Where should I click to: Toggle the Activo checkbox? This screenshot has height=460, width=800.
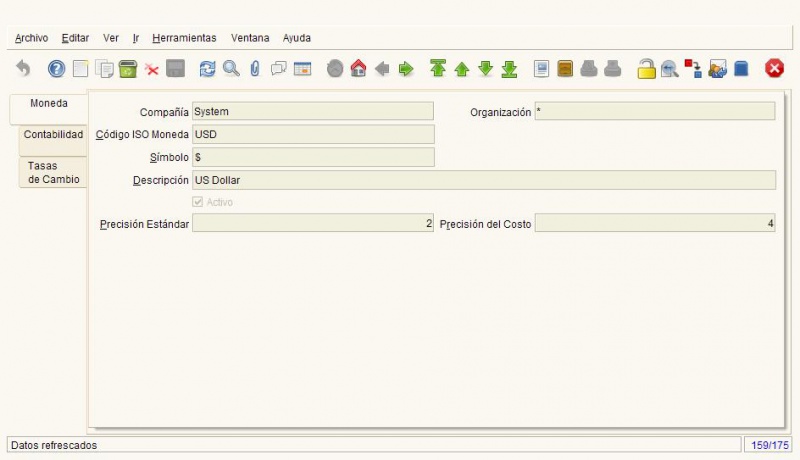point(197,202)
